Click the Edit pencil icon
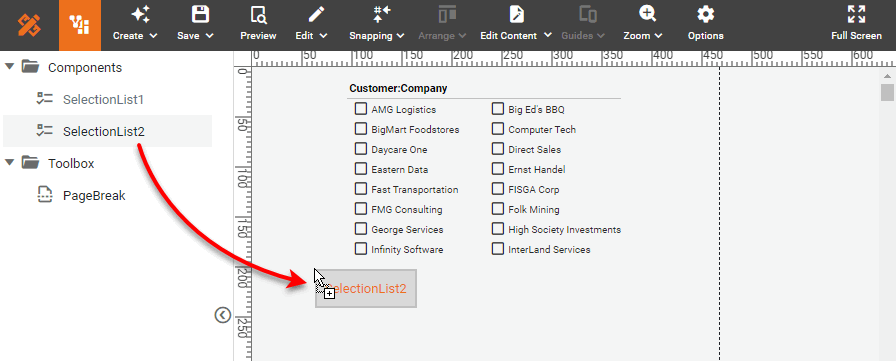 pyautogui.click(x=317, y=14)
